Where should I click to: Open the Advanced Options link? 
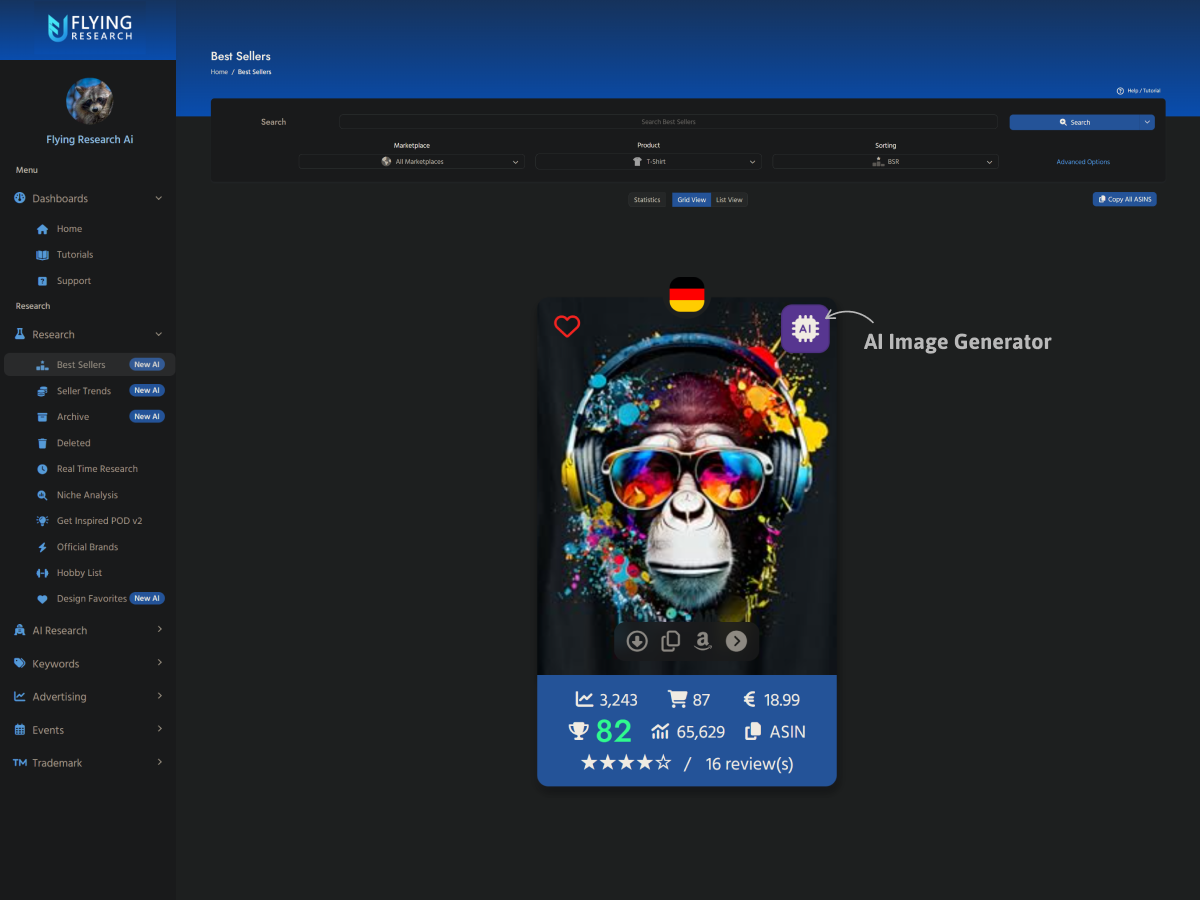[x=1083, y=162]
